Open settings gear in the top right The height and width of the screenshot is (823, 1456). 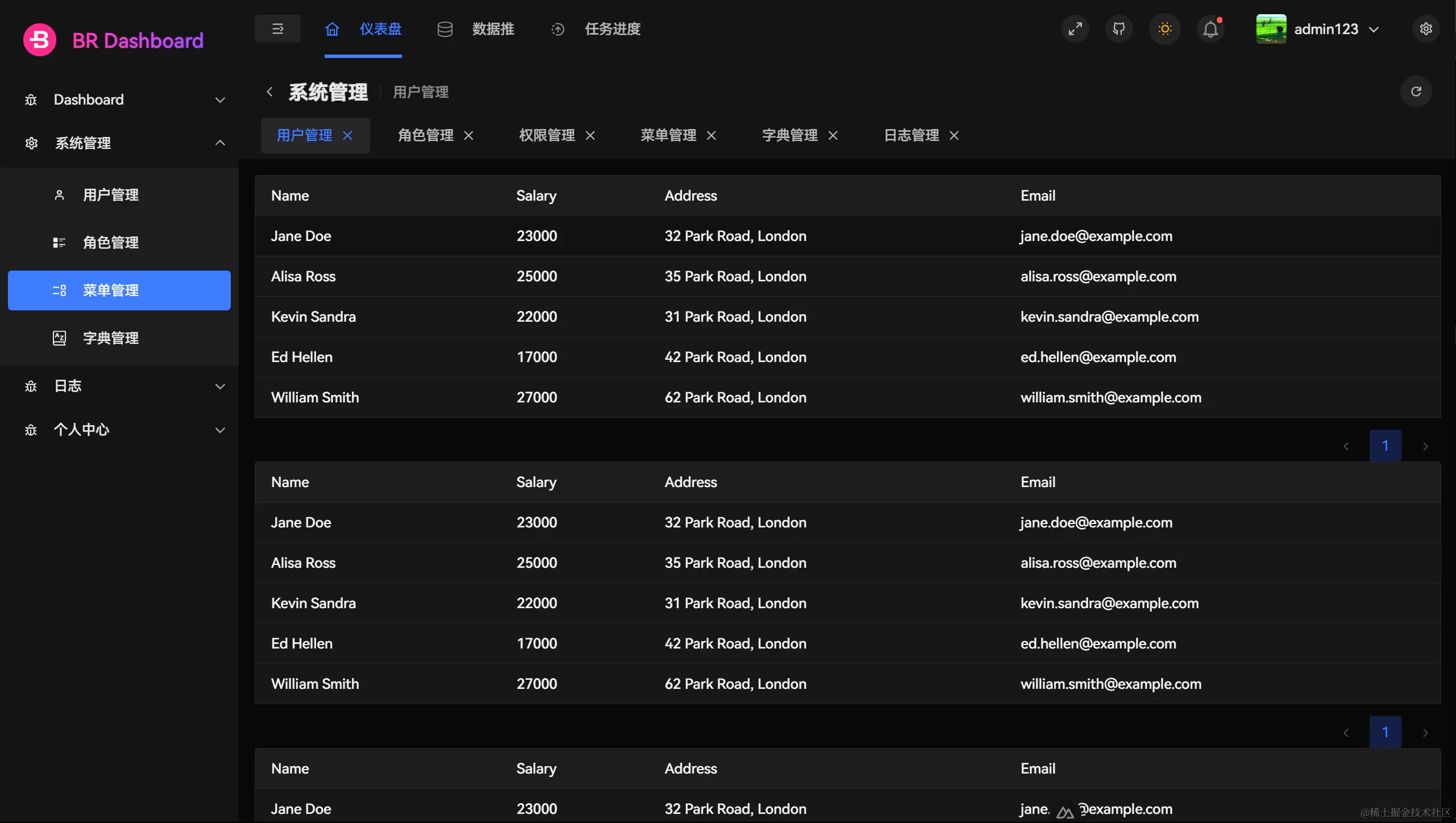click(1426, 28)
